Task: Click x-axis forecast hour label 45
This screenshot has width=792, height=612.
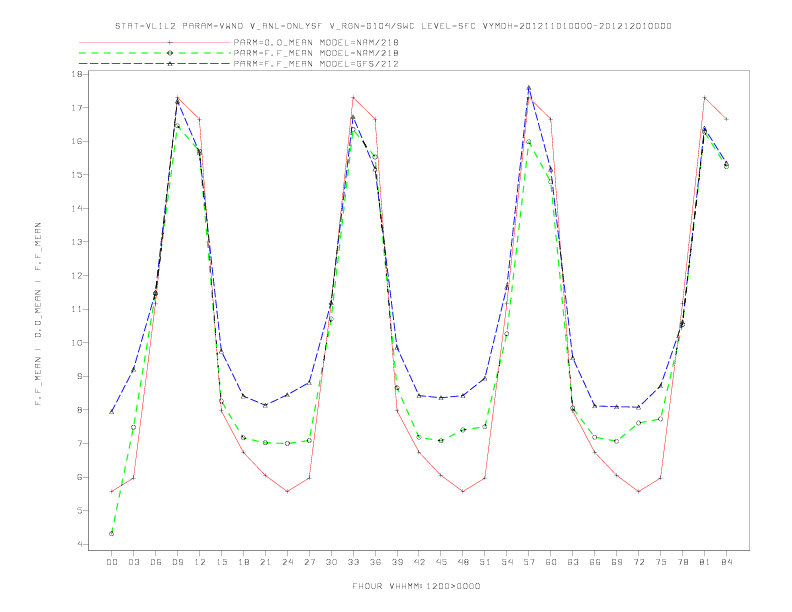Action: (441, 562)
